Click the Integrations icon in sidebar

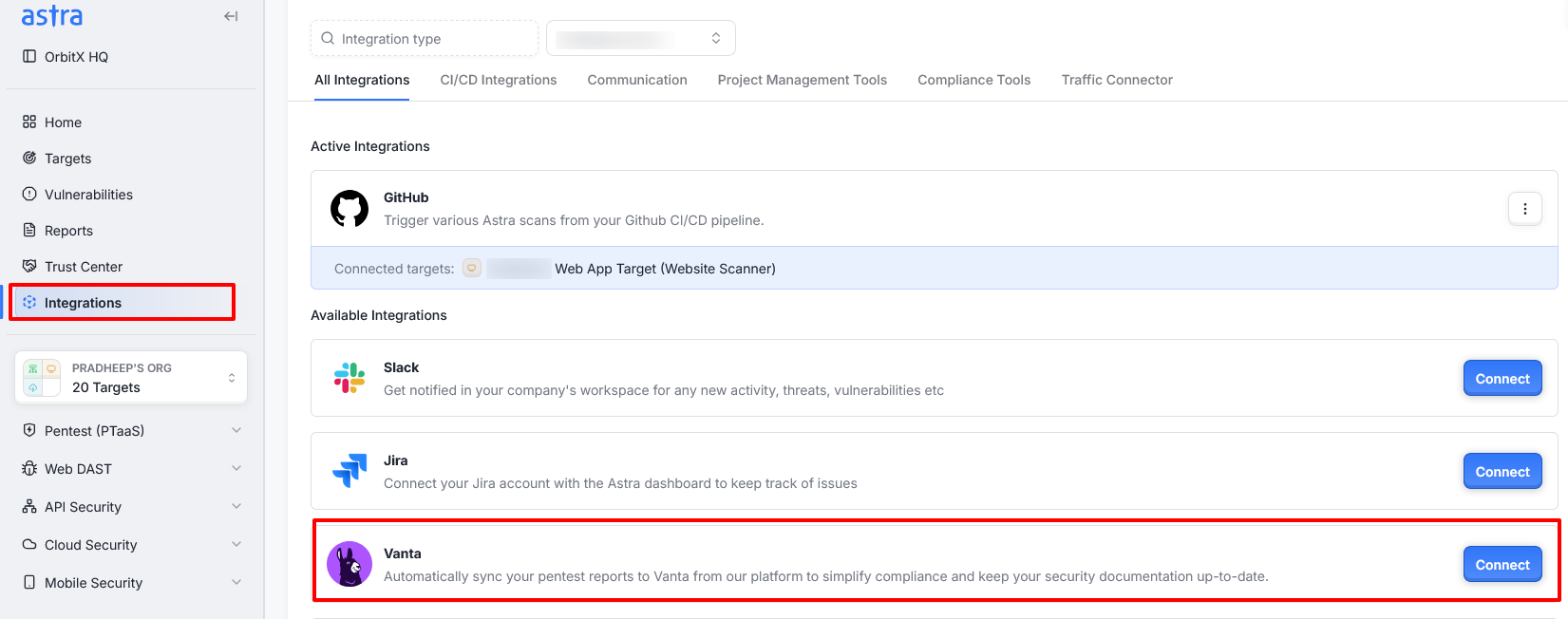coord(29,302)
